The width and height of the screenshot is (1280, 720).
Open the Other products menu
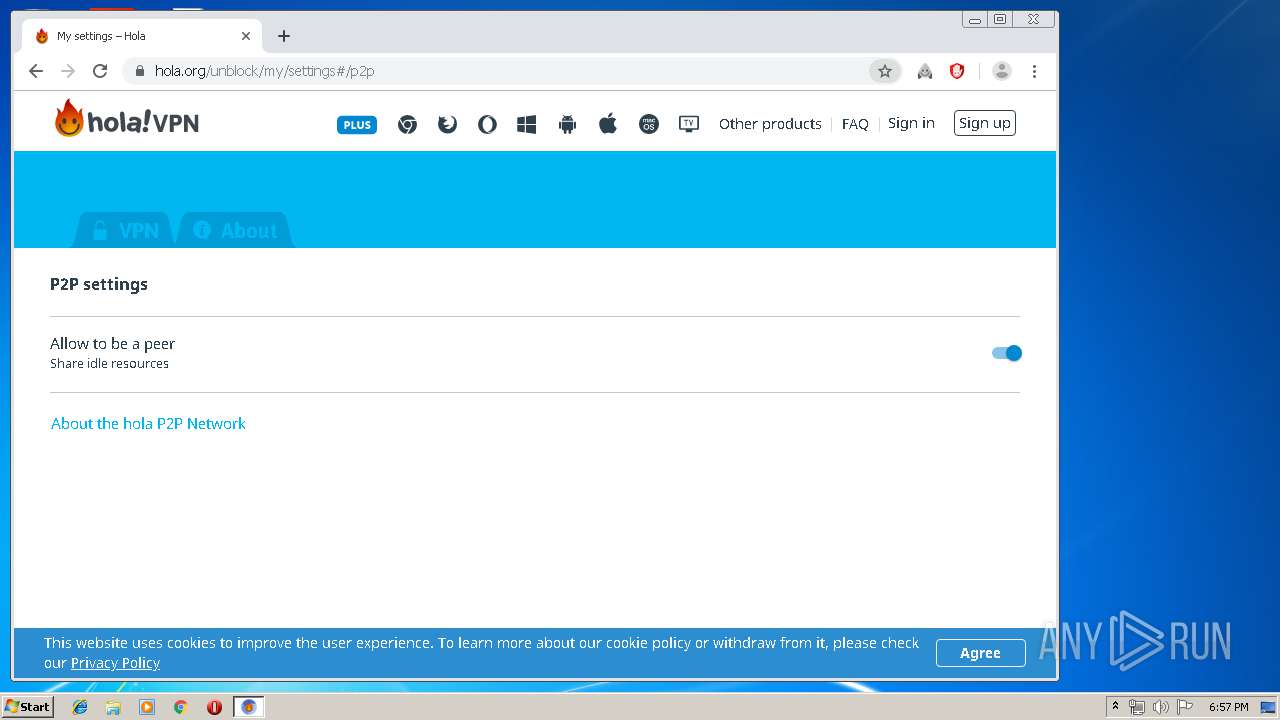coord(770,124)
